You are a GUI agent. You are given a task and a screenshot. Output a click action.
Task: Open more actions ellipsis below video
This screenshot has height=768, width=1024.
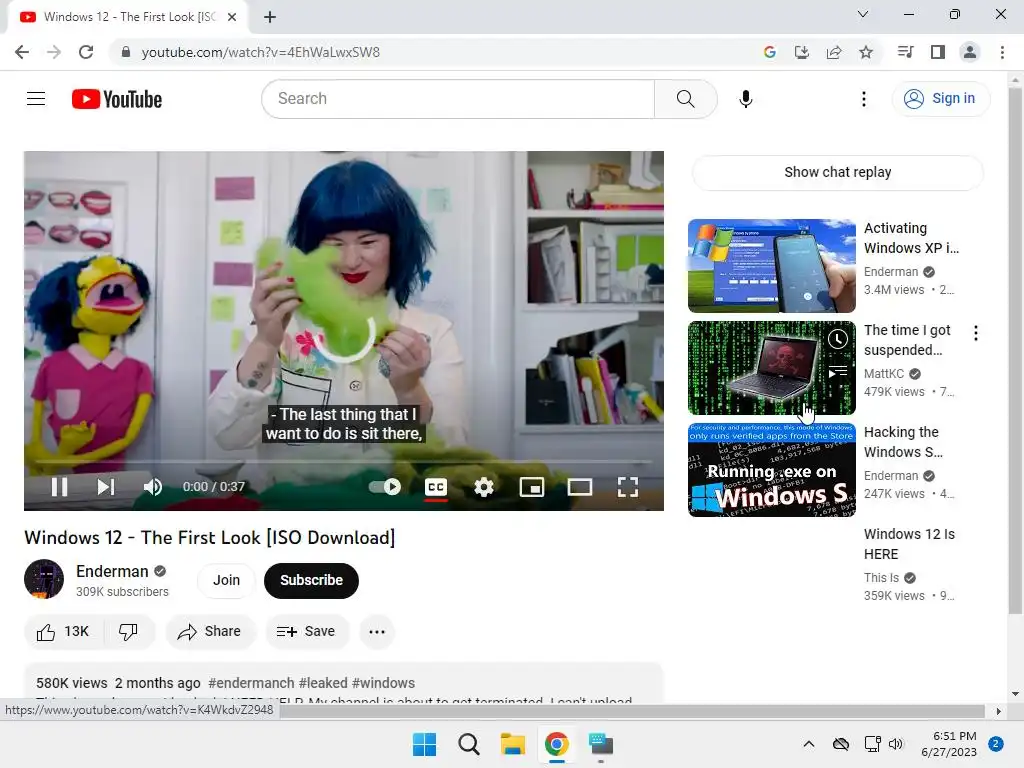coord(377,632)
